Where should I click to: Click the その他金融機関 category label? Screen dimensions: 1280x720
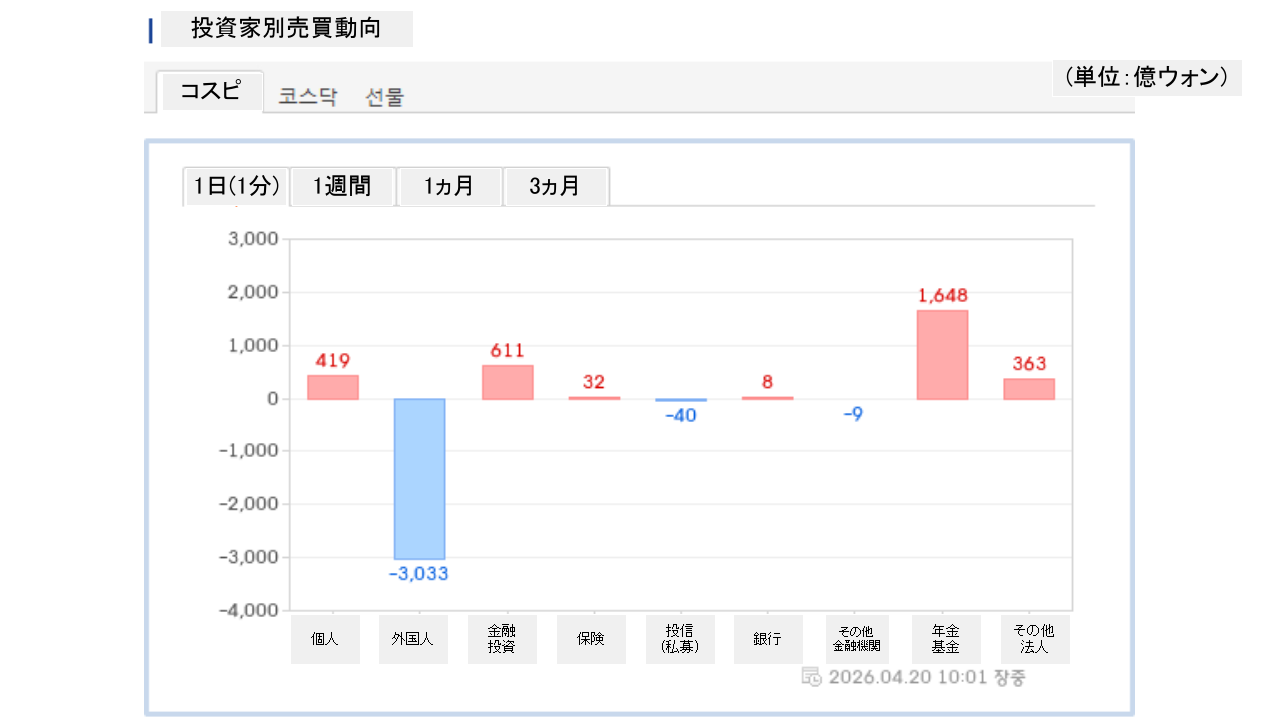coord(855,639)
